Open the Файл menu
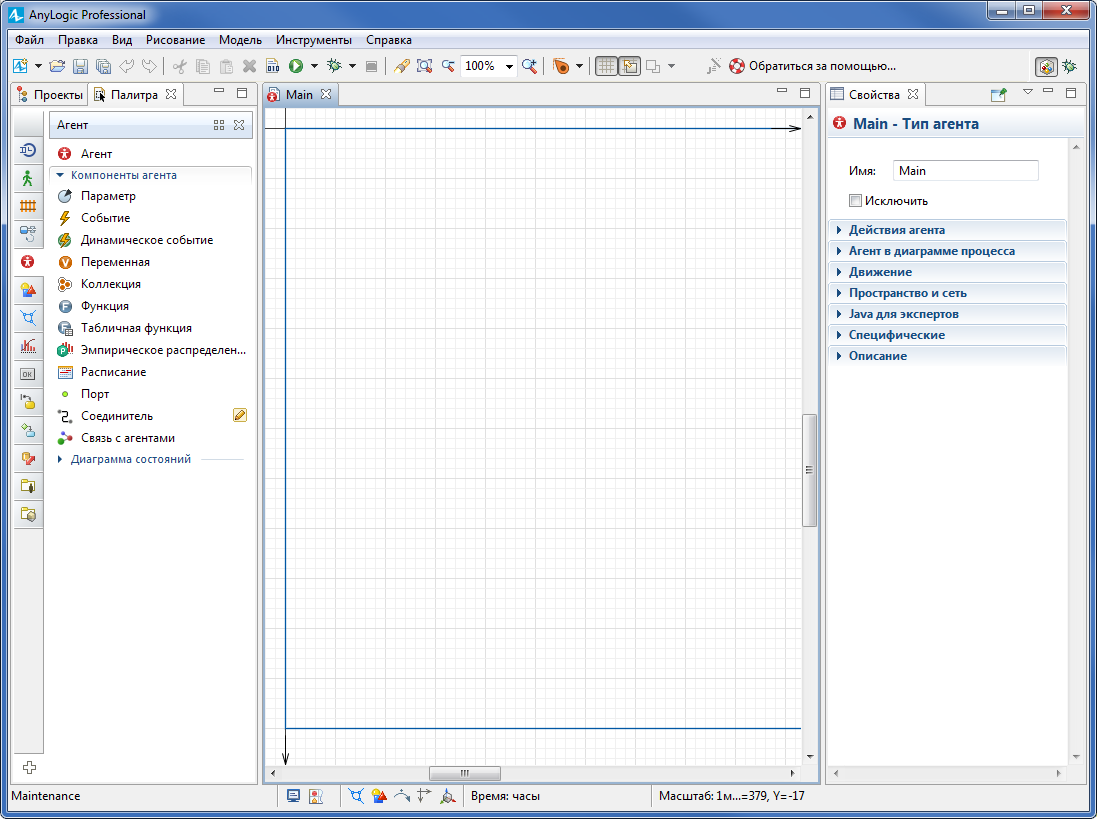The image size is (1097, 819). (29, 40)
